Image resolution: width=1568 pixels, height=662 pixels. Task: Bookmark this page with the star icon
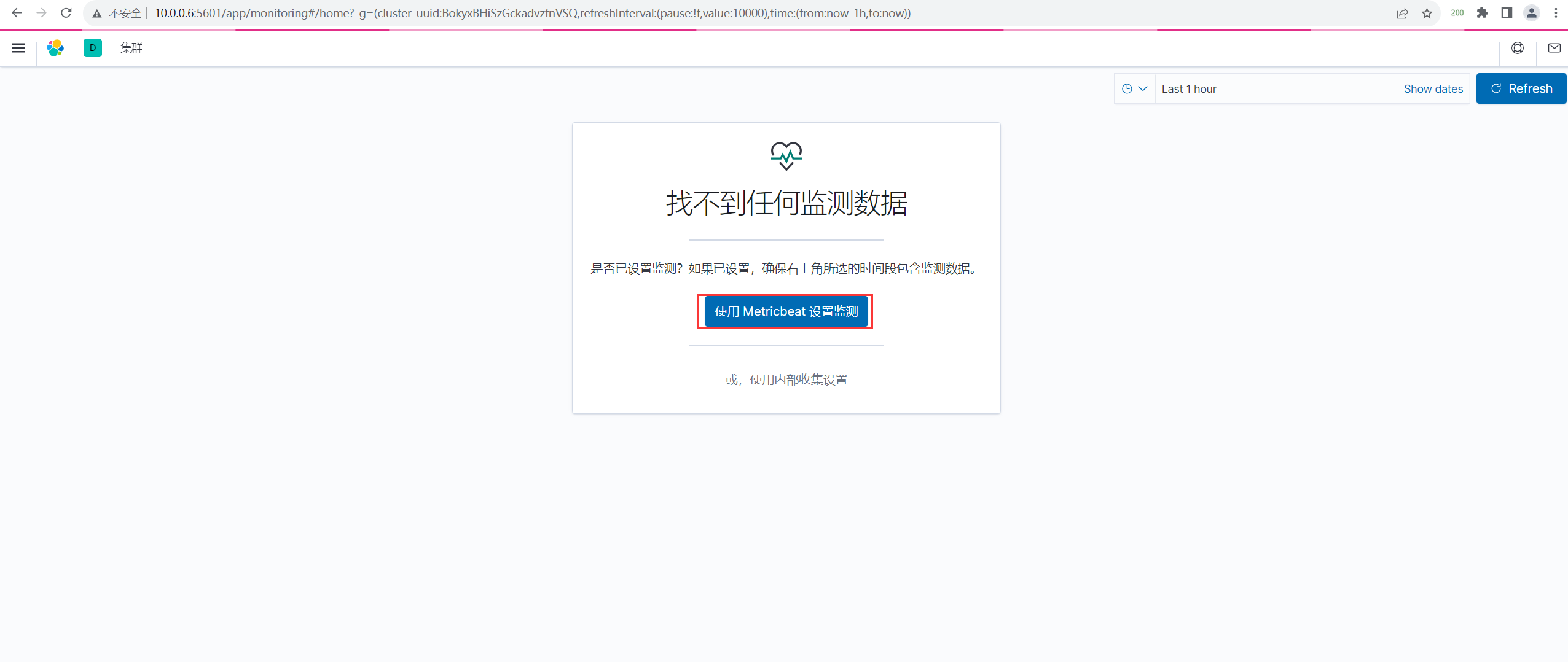click(x=1427, y=14)
